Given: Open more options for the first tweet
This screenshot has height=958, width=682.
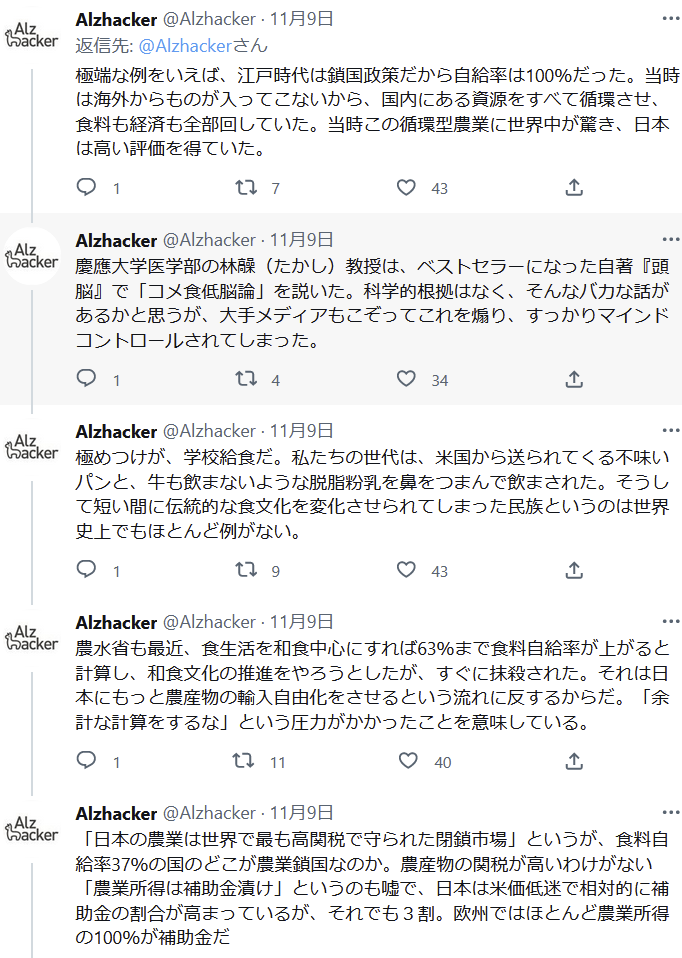Looking at the screenshot, I should point(670,19).
